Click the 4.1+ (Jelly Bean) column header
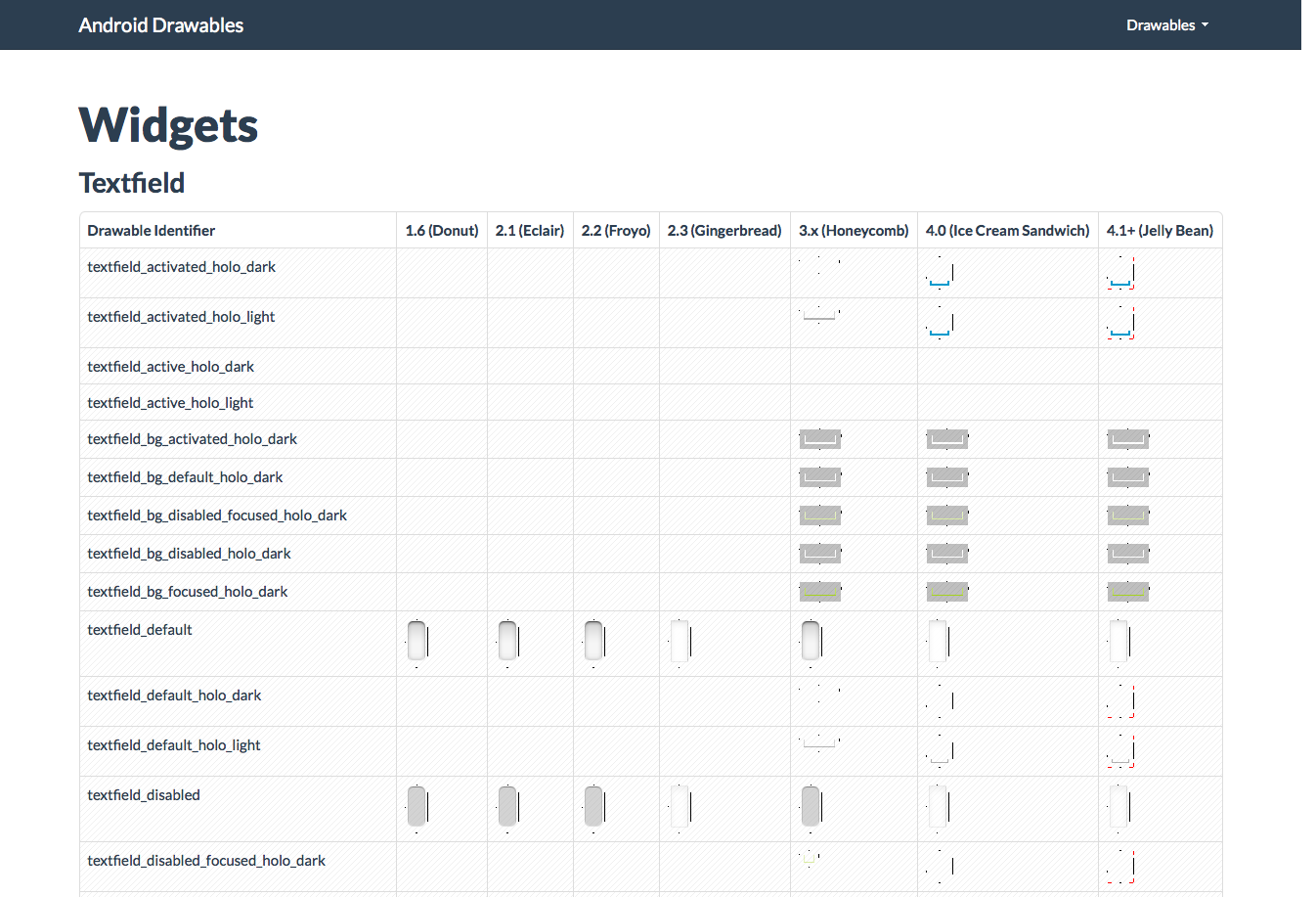The image size is (1316, 897). pyautogui.click(x=1160, y=231)
